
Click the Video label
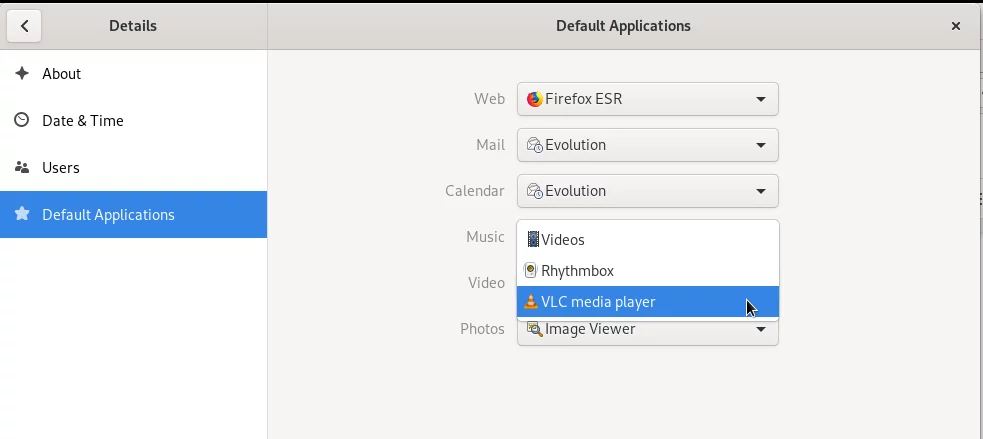486,283
